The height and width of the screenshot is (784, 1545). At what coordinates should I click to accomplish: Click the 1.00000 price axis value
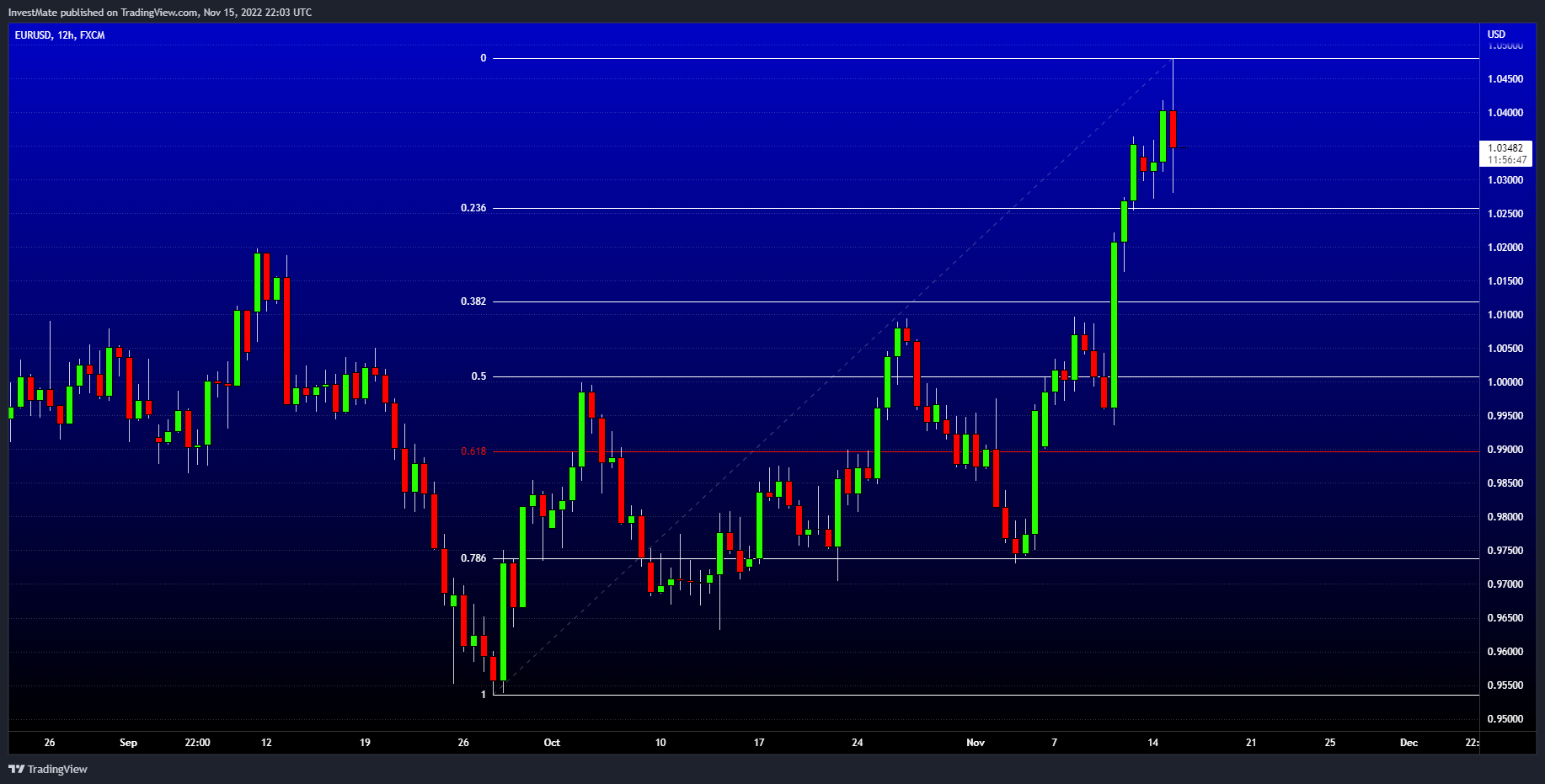(x=1505, y=382)
